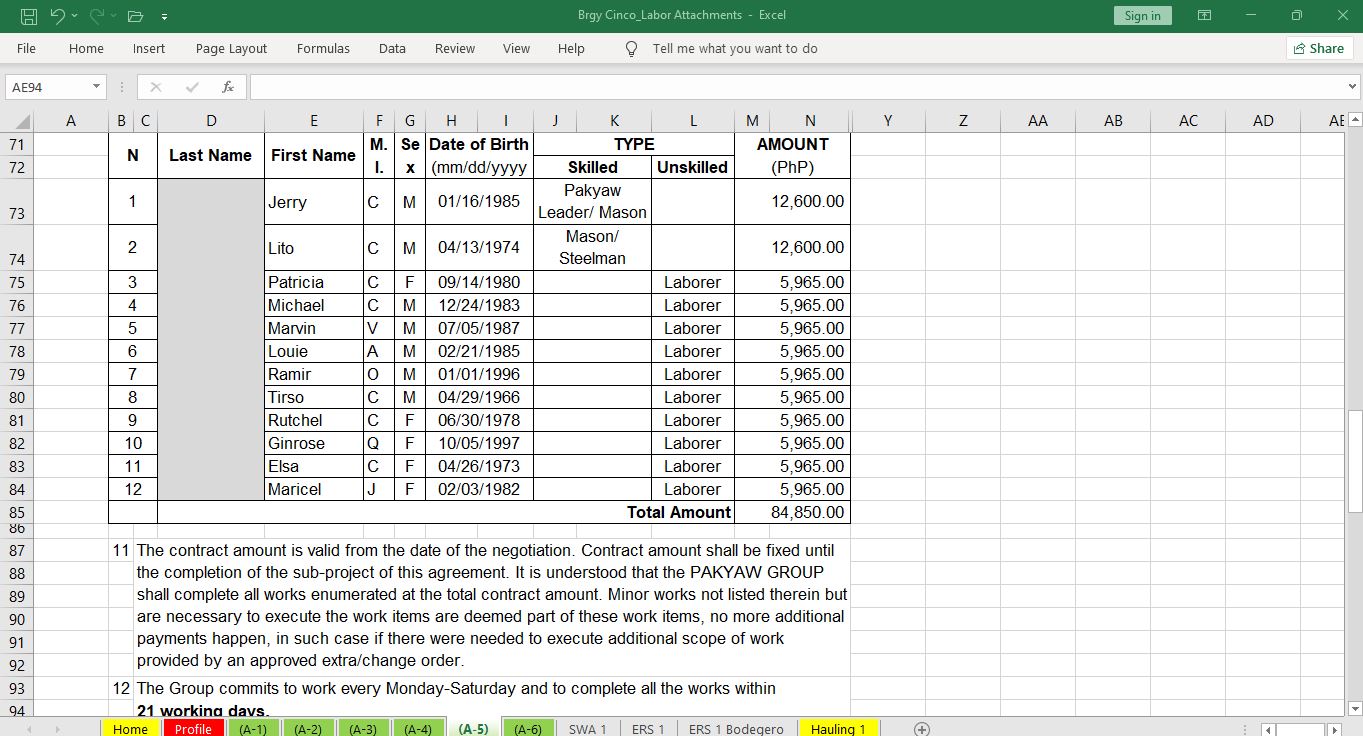Switch to the (A-6) sheet tab
The width and height of the screenshot is (1363, 736).
coord(528,729)
